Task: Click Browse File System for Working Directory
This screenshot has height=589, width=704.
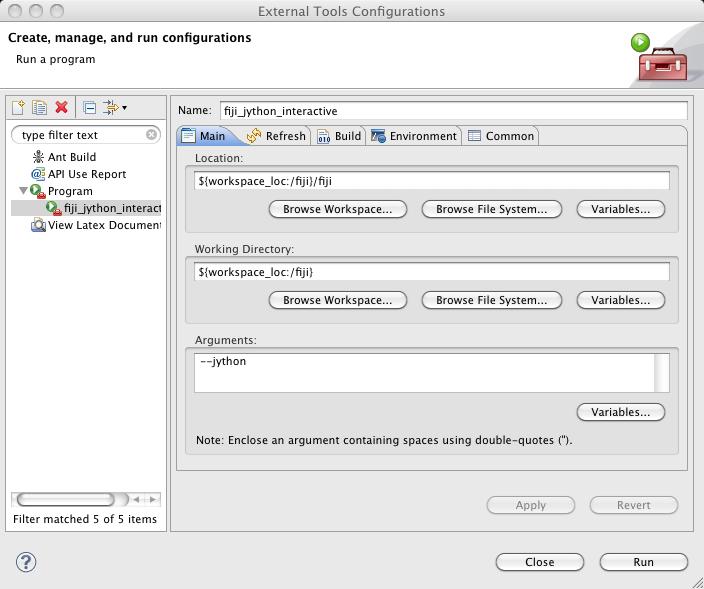Action: pos(491,300)
